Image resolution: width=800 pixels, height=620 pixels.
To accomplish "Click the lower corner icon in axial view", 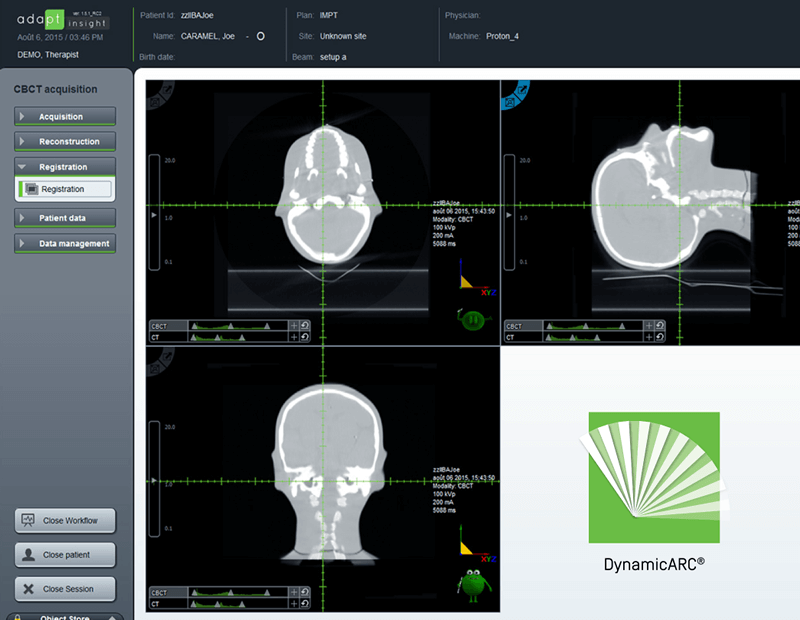I will click(x=154, y=103).
